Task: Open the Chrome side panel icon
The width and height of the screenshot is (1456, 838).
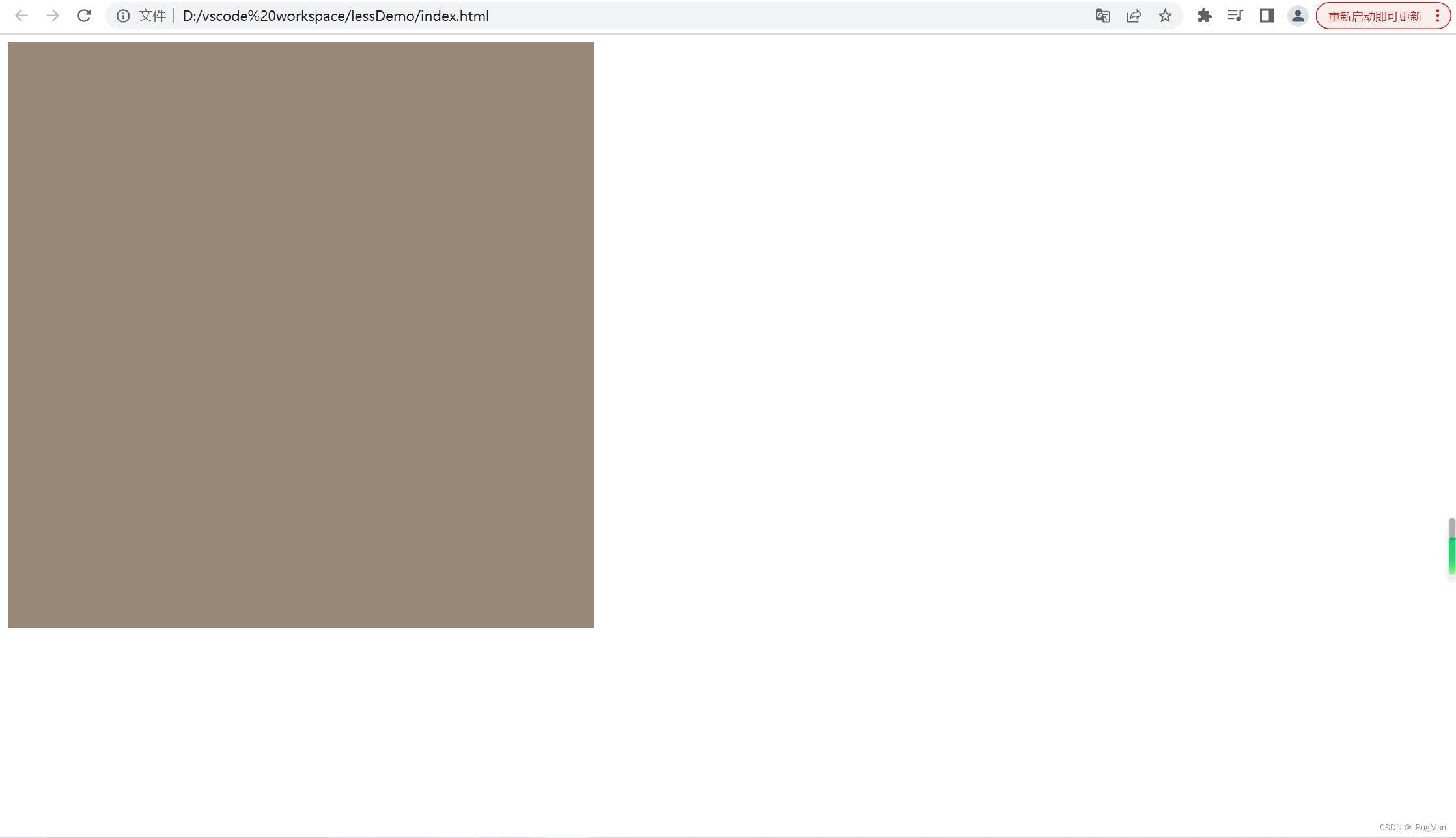Action: click(1266, 16)
